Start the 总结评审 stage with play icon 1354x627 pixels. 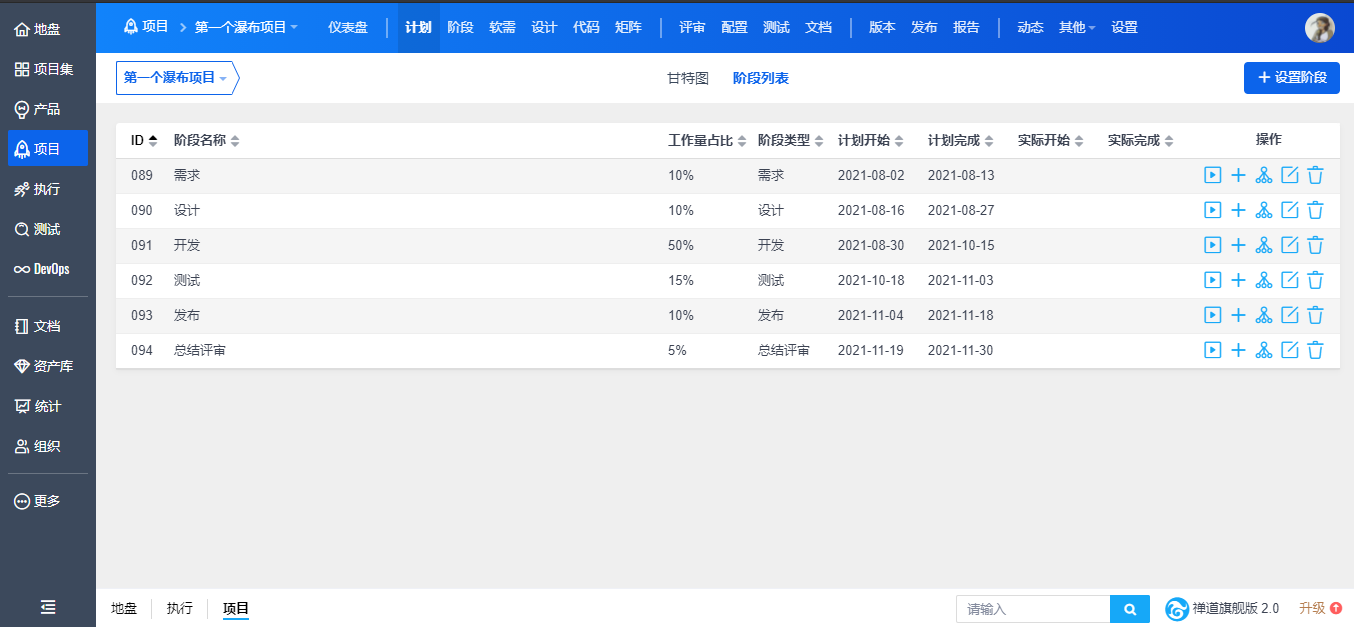(x=1212, y=350)
